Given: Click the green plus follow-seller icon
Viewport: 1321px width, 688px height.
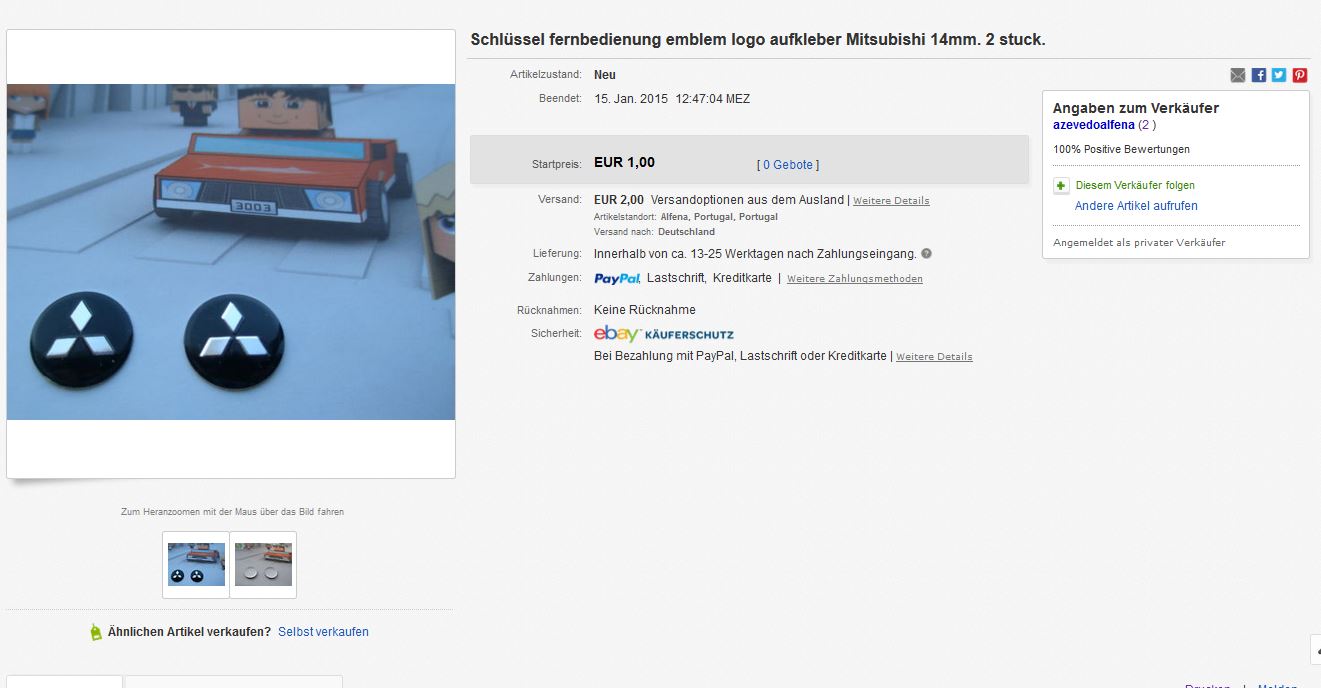Looking at the screenshot, I should [x=1061, y=186].
